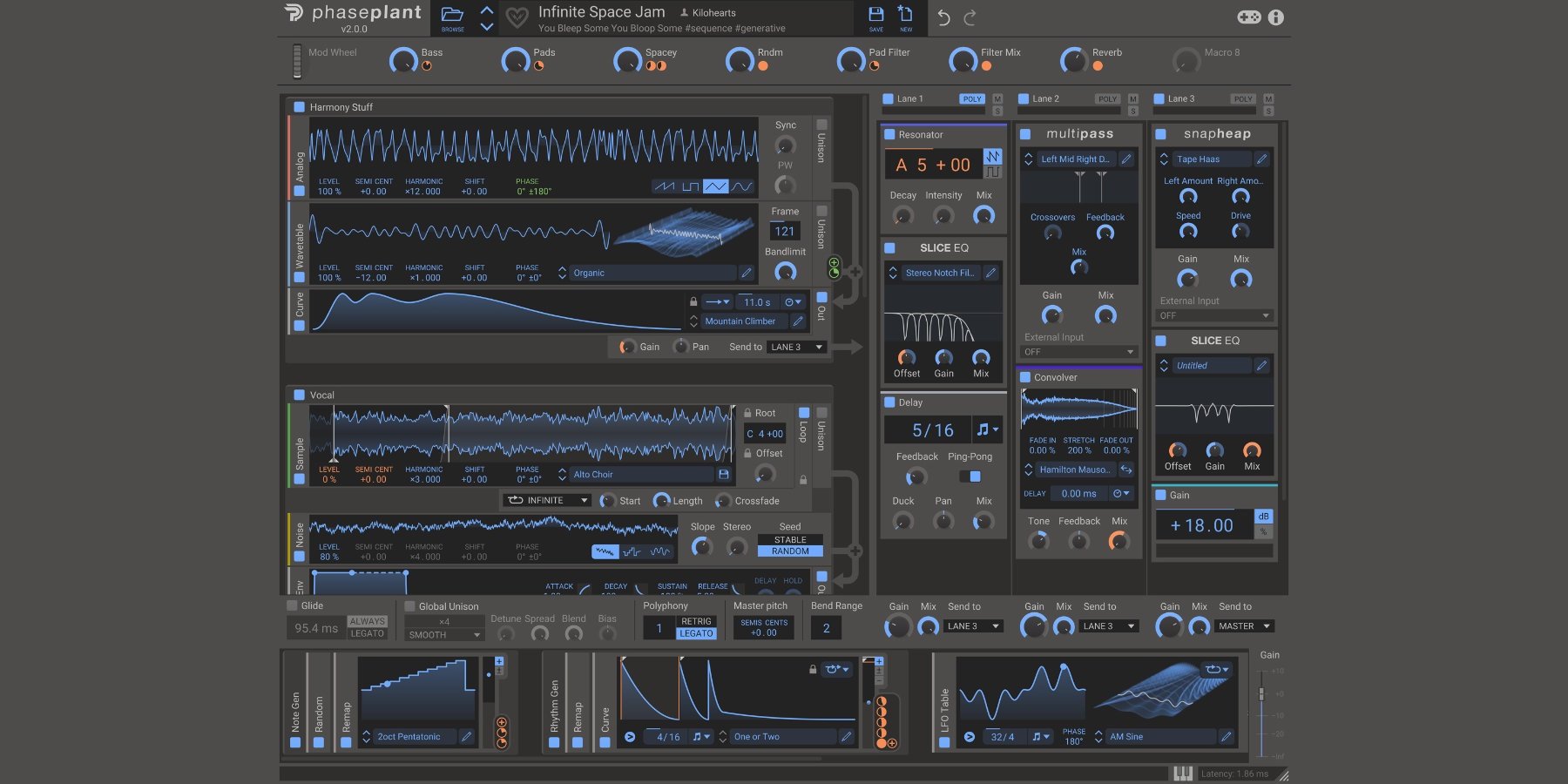
Task: Select the square wave mode in the Resonator
Action: tap(994, 172)
